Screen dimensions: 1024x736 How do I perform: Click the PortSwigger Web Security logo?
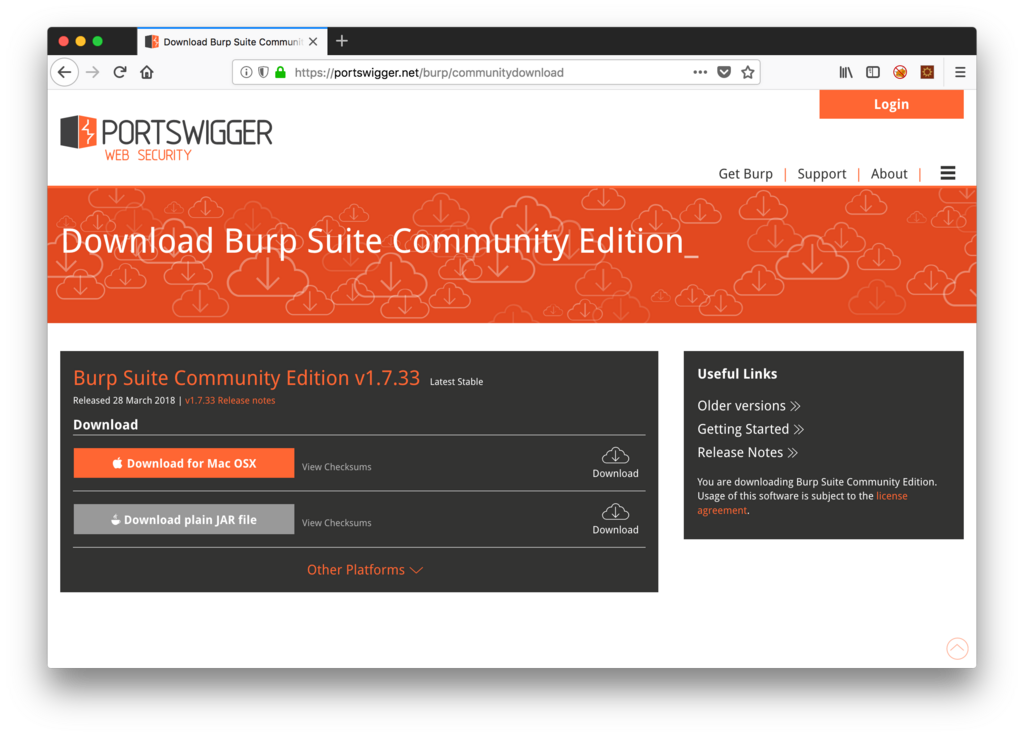tap(167, 138)
